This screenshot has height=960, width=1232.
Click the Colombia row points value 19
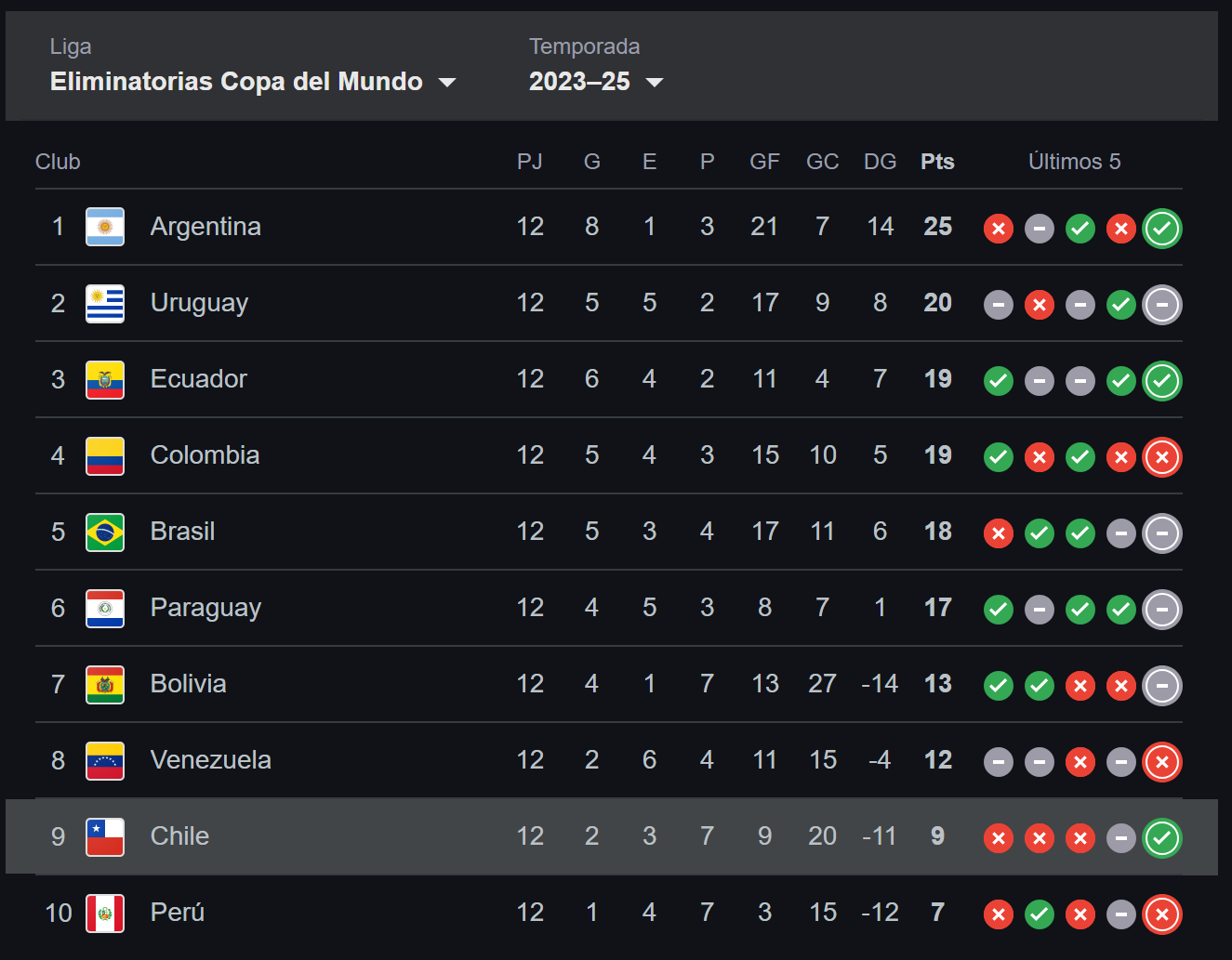937,455
